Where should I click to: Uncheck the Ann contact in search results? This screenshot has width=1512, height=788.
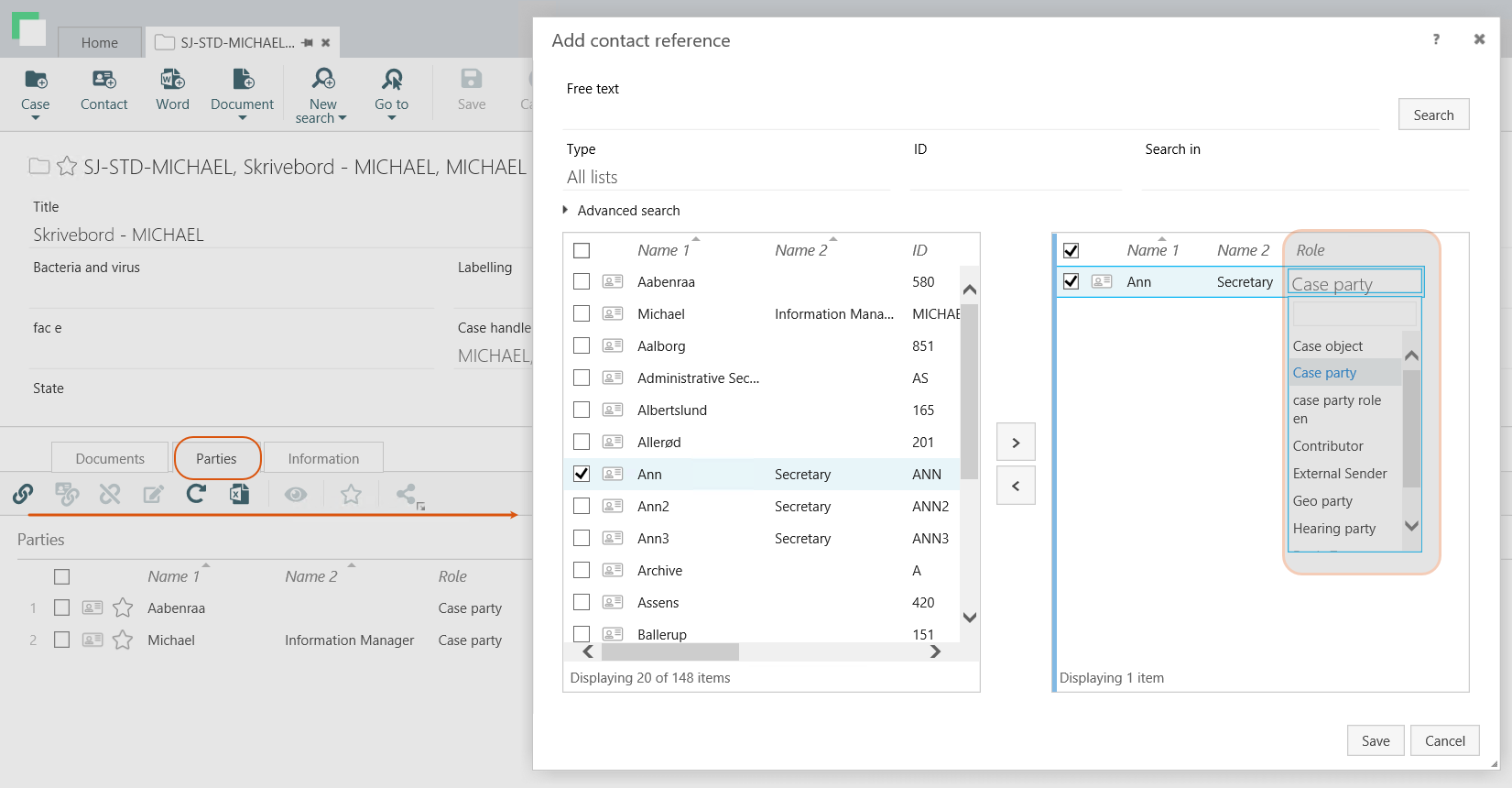582,474
